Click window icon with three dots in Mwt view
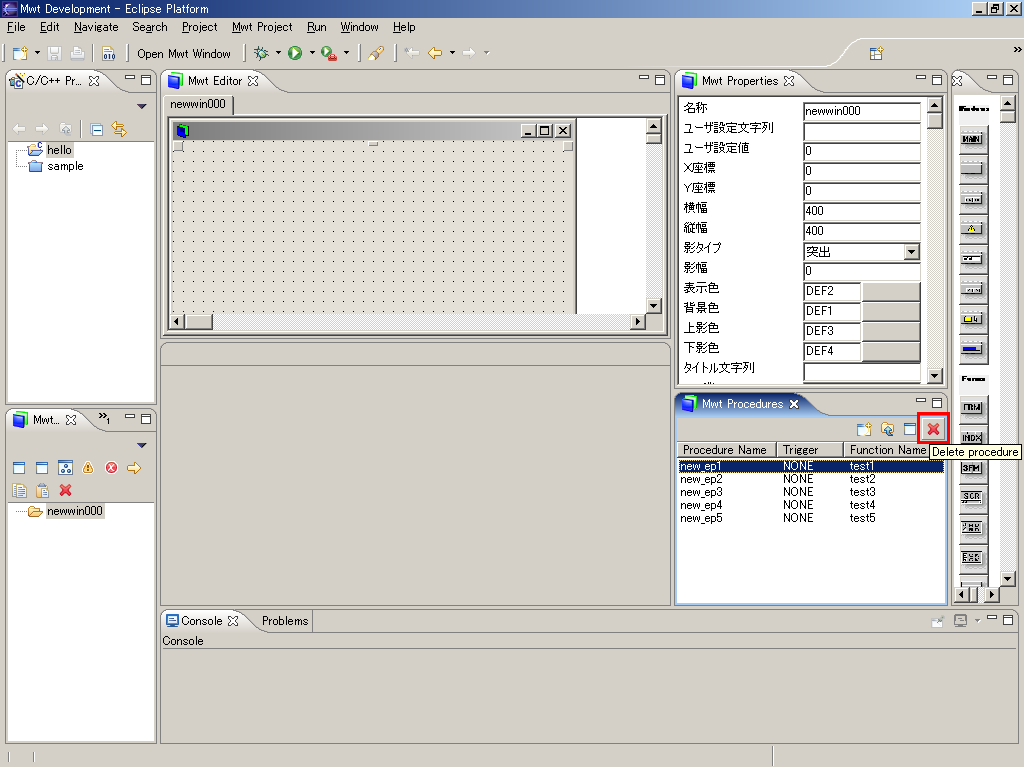1024x768 pixels. click(x=65, y=468)
